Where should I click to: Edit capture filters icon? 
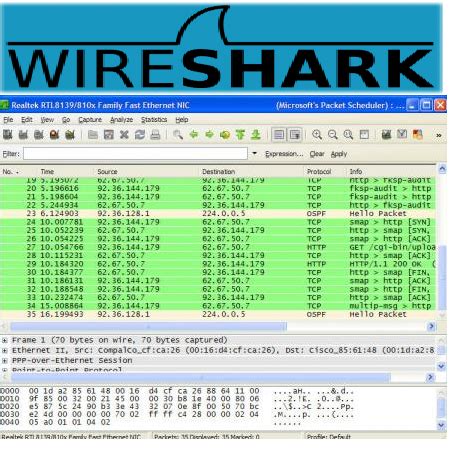[x=386, y=135]
